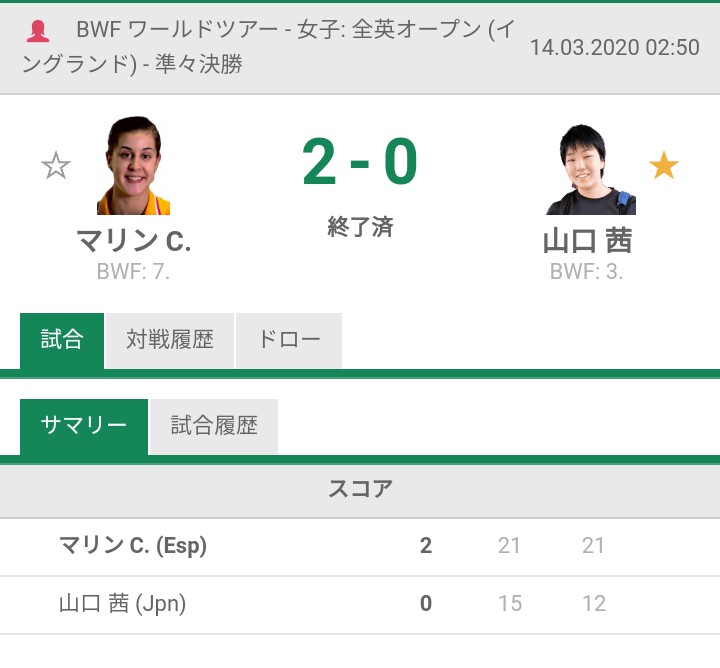Open the ドロー tab
The height and width of the screenshot is (668, 720).
289,340
